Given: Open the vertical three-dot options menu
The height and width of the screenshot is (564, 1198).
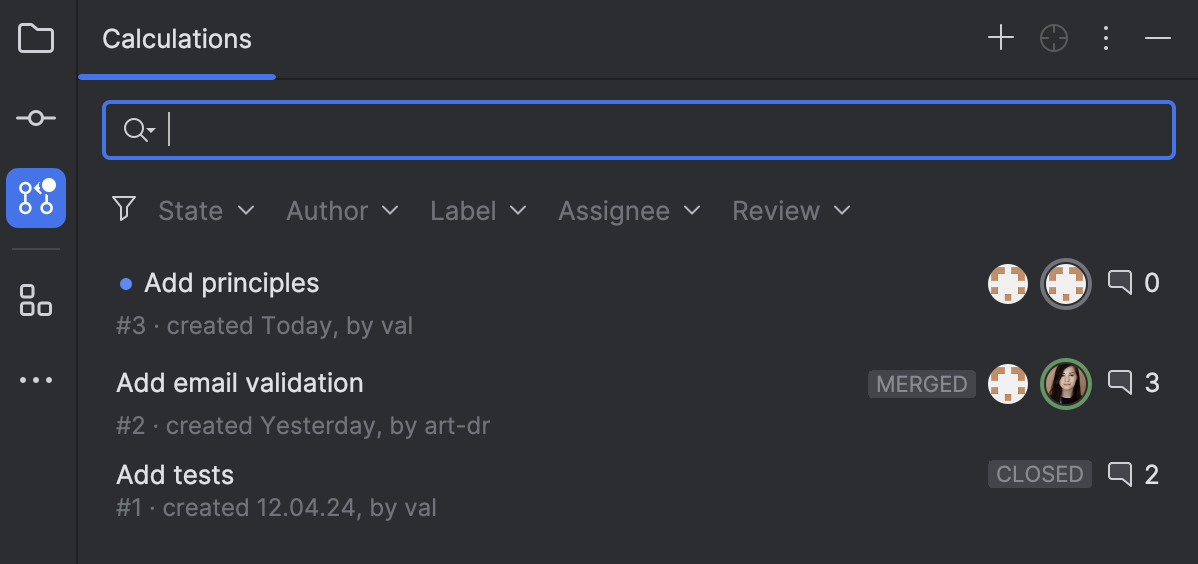Looking at the screenshot, I should [x=1106, y=39].
